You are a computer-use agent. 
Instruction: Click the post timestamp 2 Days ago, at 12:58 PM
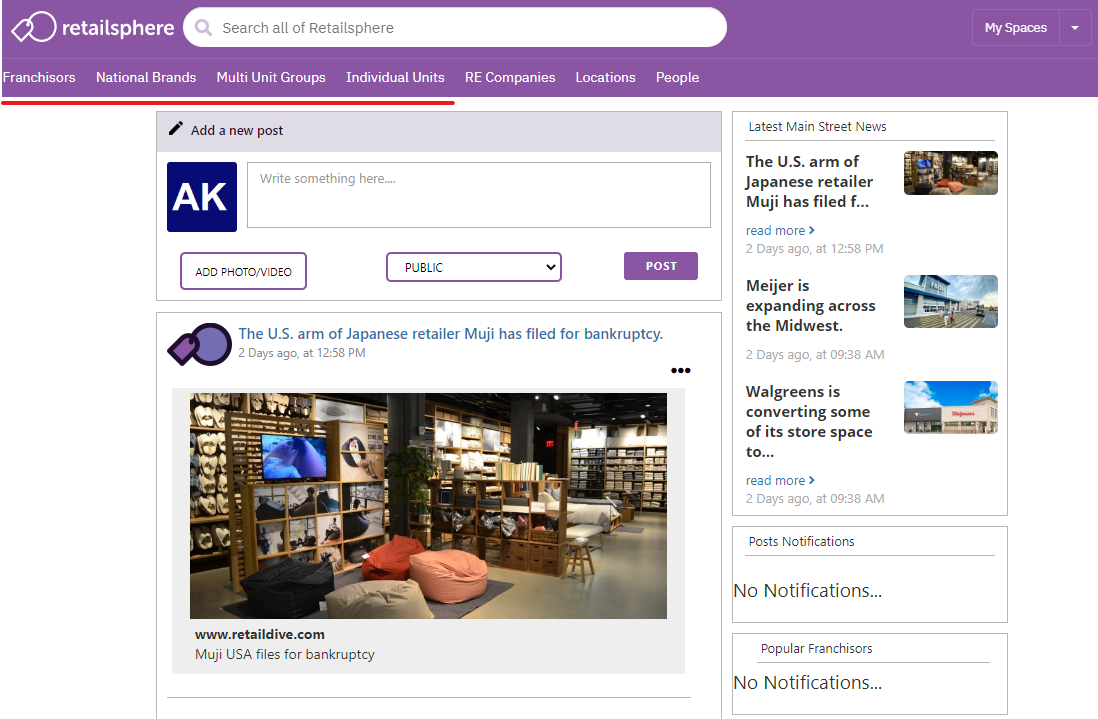coord(302,353)
